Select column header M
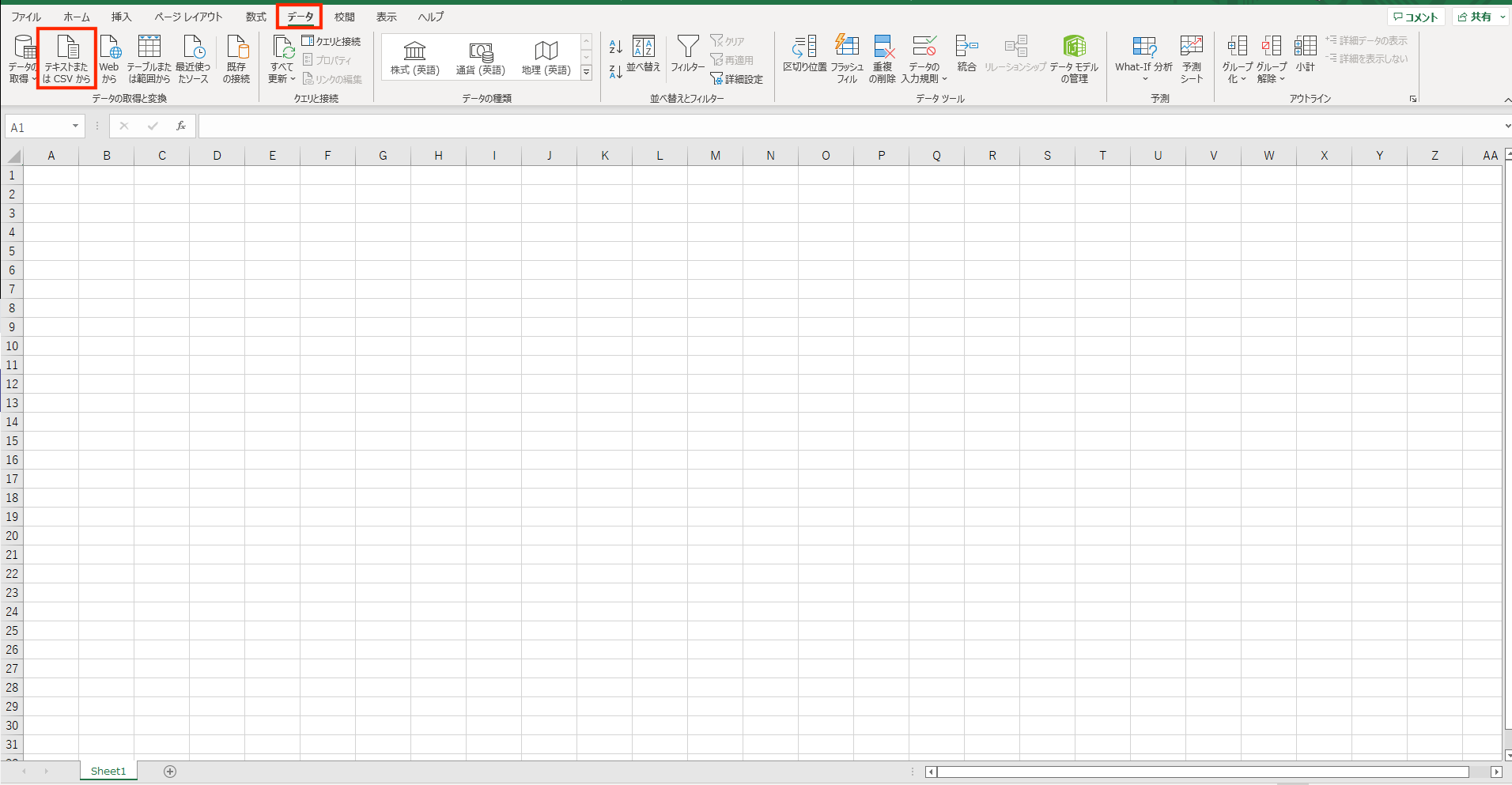Screen dimensions: 1512x785 pos(715,156)
